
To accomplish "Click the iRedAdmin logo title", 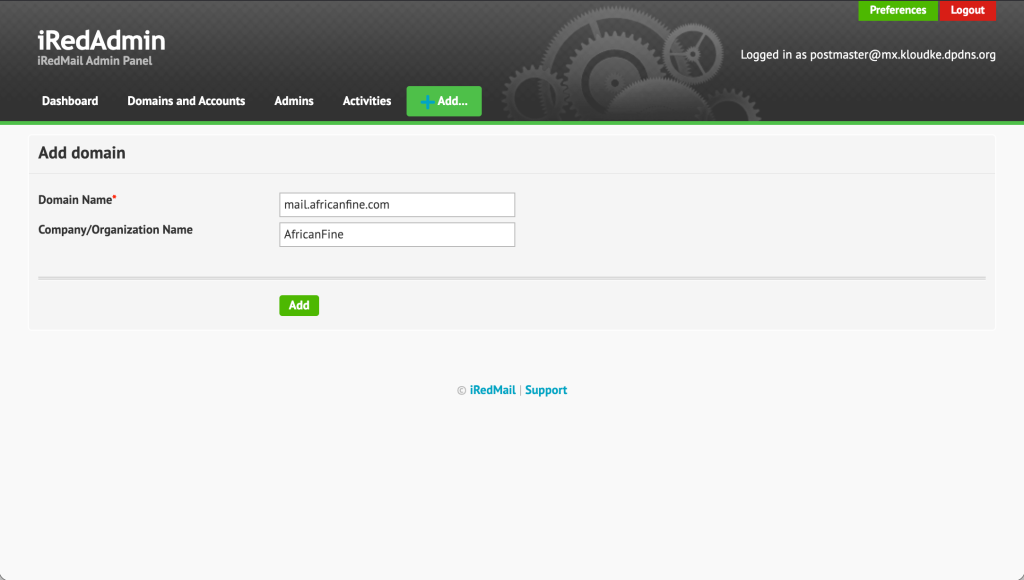I will (101, 41).
